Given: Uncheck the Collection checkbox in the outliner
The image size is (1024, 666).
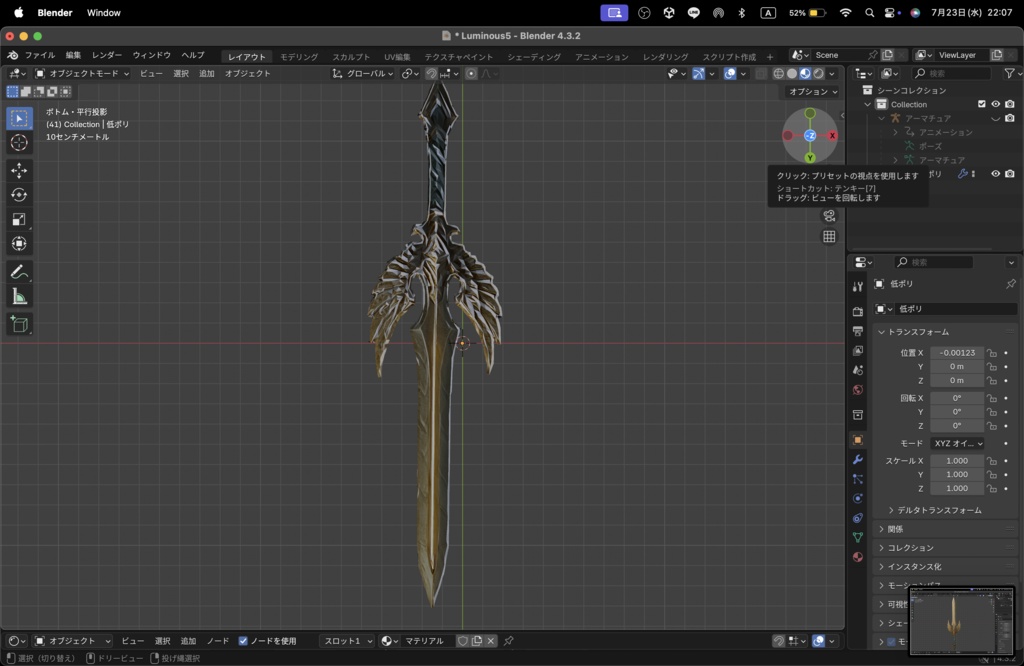Looking at the screenshot, I should (x=981, y=104).
